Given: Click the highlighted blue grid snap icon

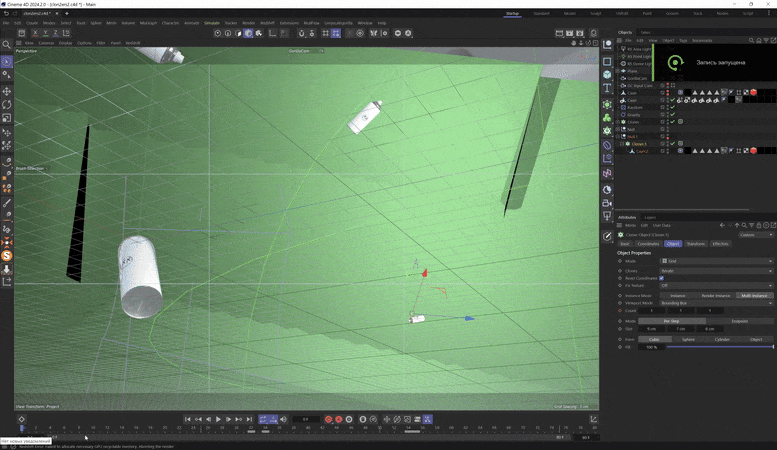Looking at the screenshot, I should [x=336, y=33].
